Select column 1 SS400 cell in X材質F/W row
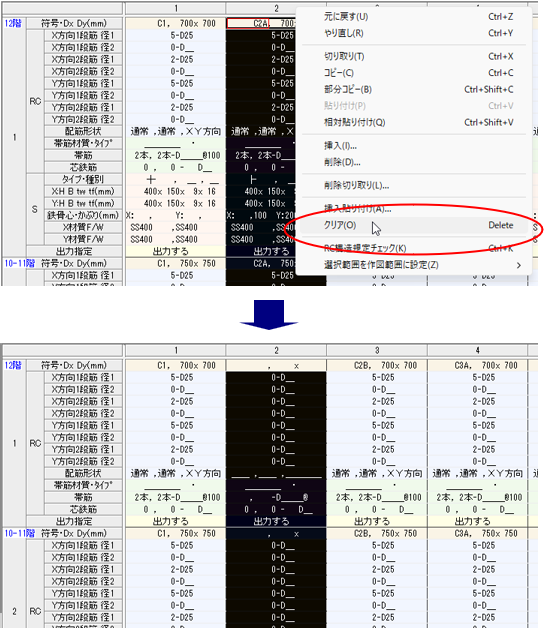Screen dimensions: 550x640 175,227
